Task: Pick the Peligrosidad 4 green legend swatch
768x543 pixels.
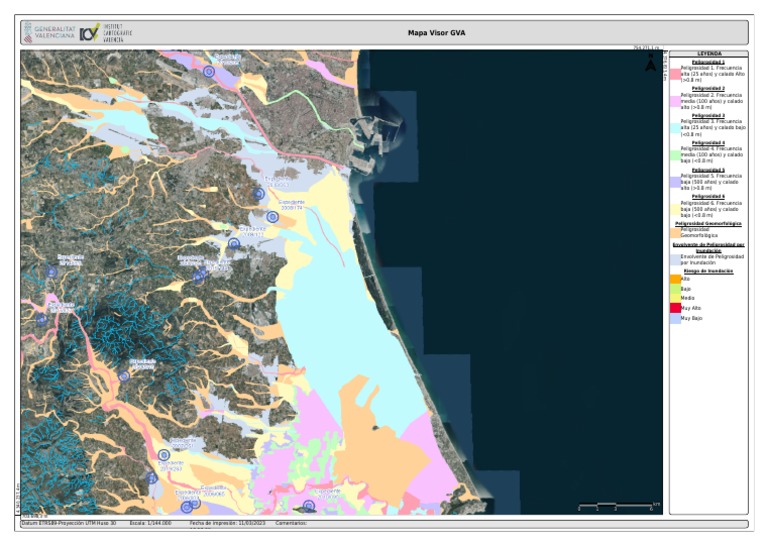Action: (x=675, y=155)
